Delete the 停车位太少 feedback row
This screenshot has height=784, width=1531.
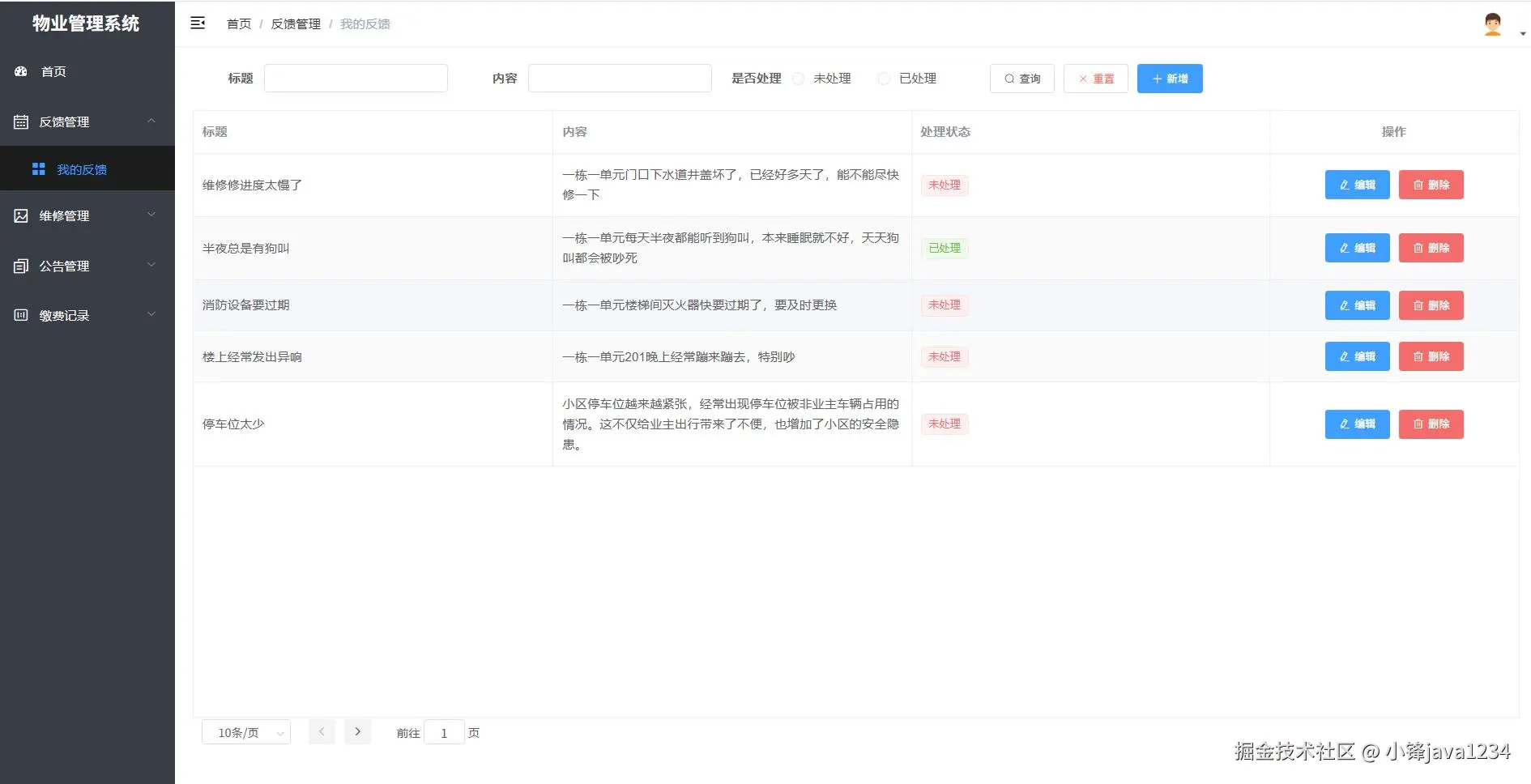[1431, 424]
